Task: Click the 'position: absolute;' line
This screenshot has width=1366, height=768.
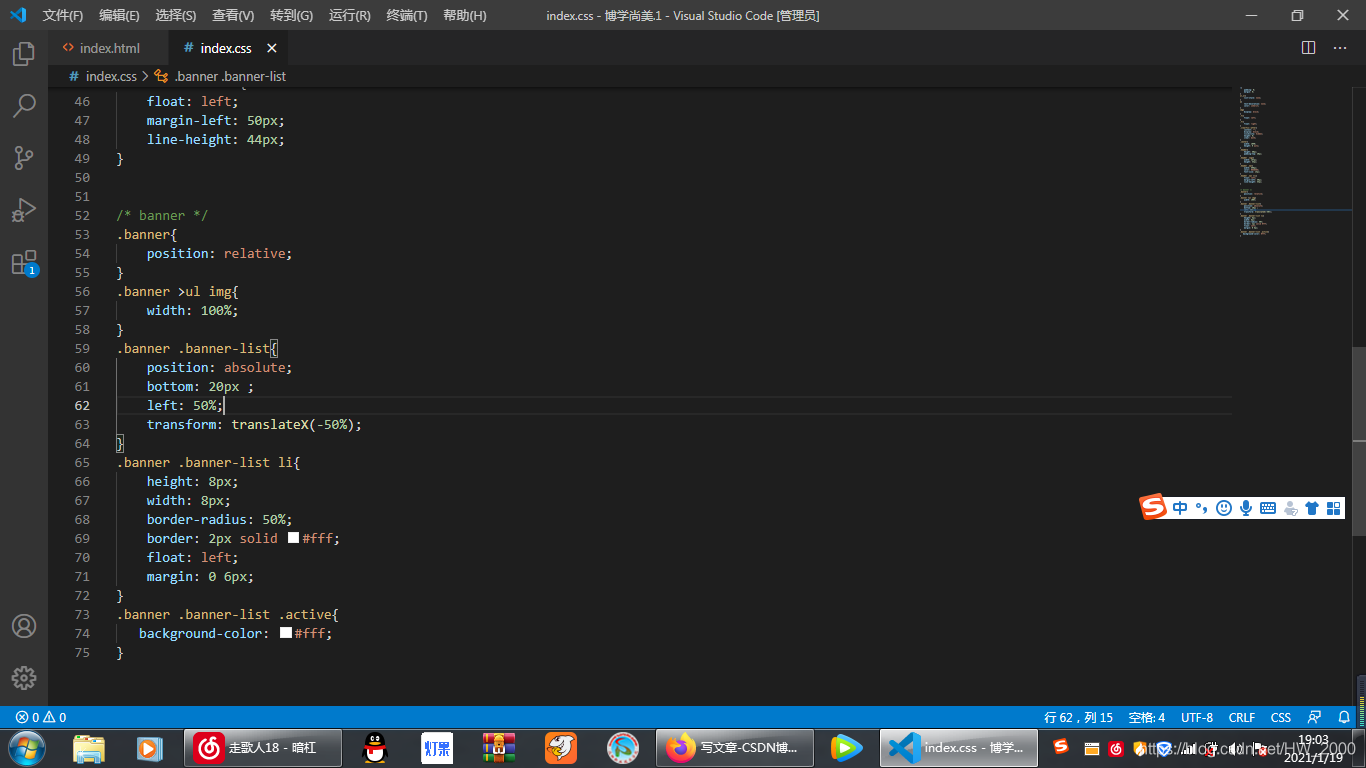Action: 220,367
